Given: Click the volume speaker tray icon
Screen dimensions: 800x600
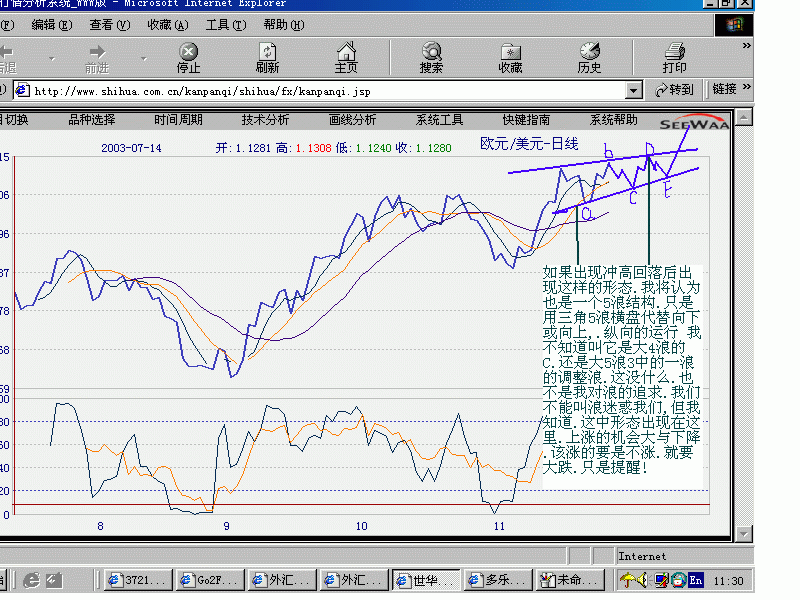Looking at the screenshot, I should point(642,580).
